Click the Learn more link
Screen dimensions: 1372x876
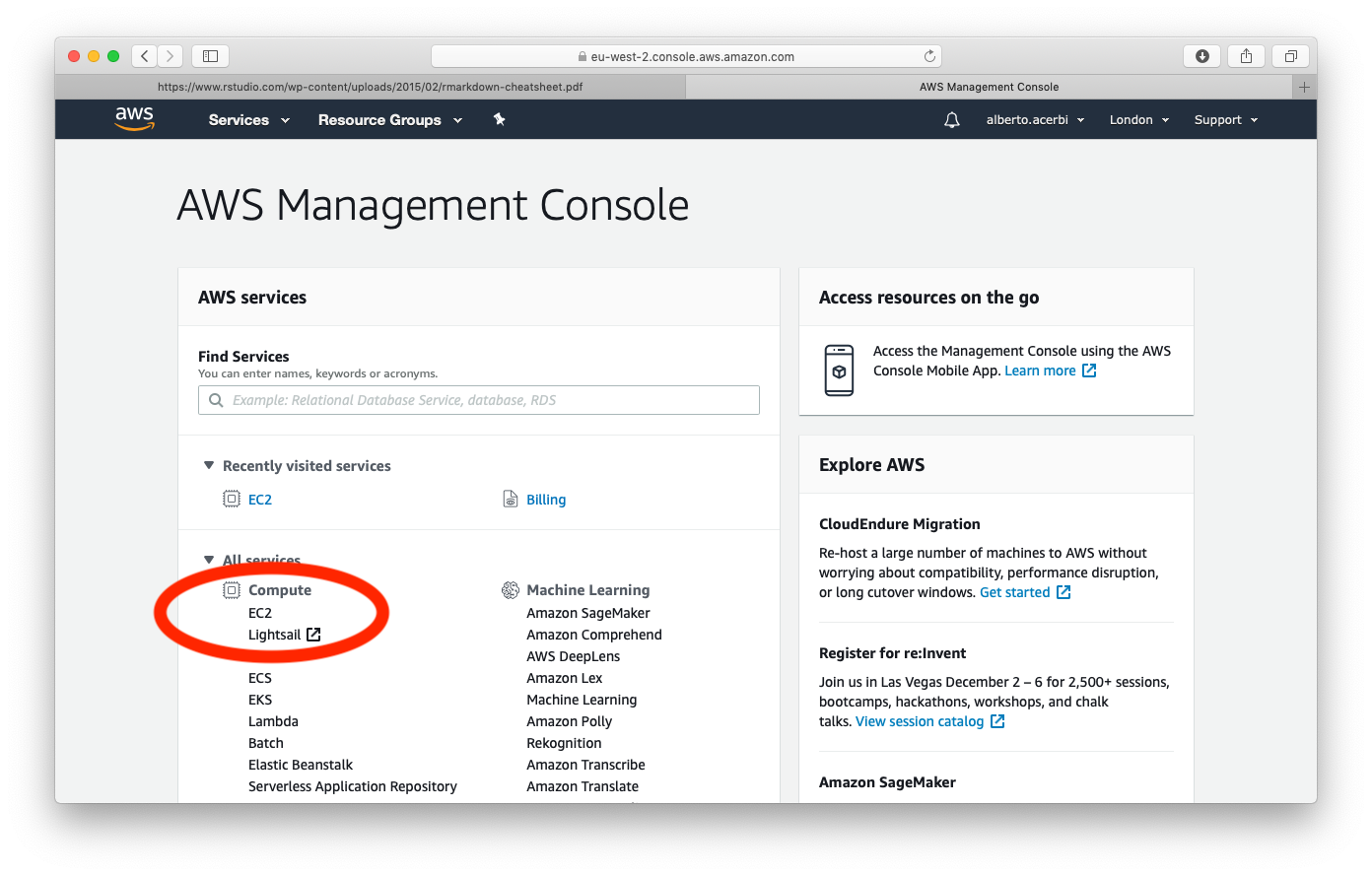point(1040,371)
